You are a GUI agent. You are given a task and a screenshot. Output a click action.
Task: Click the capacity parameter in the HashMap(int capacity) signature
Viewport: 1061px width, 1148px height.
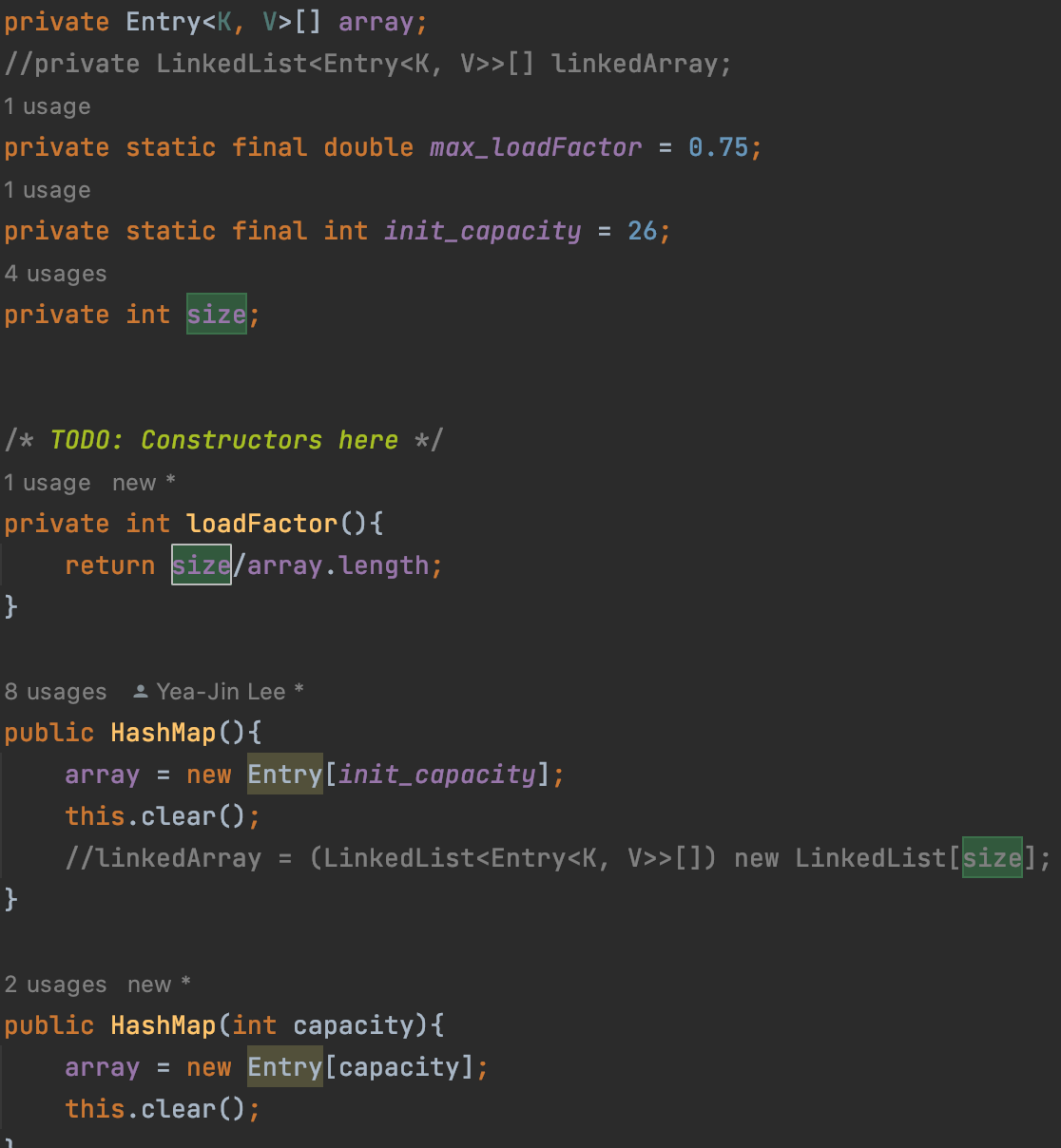[x=353, y=1025]
